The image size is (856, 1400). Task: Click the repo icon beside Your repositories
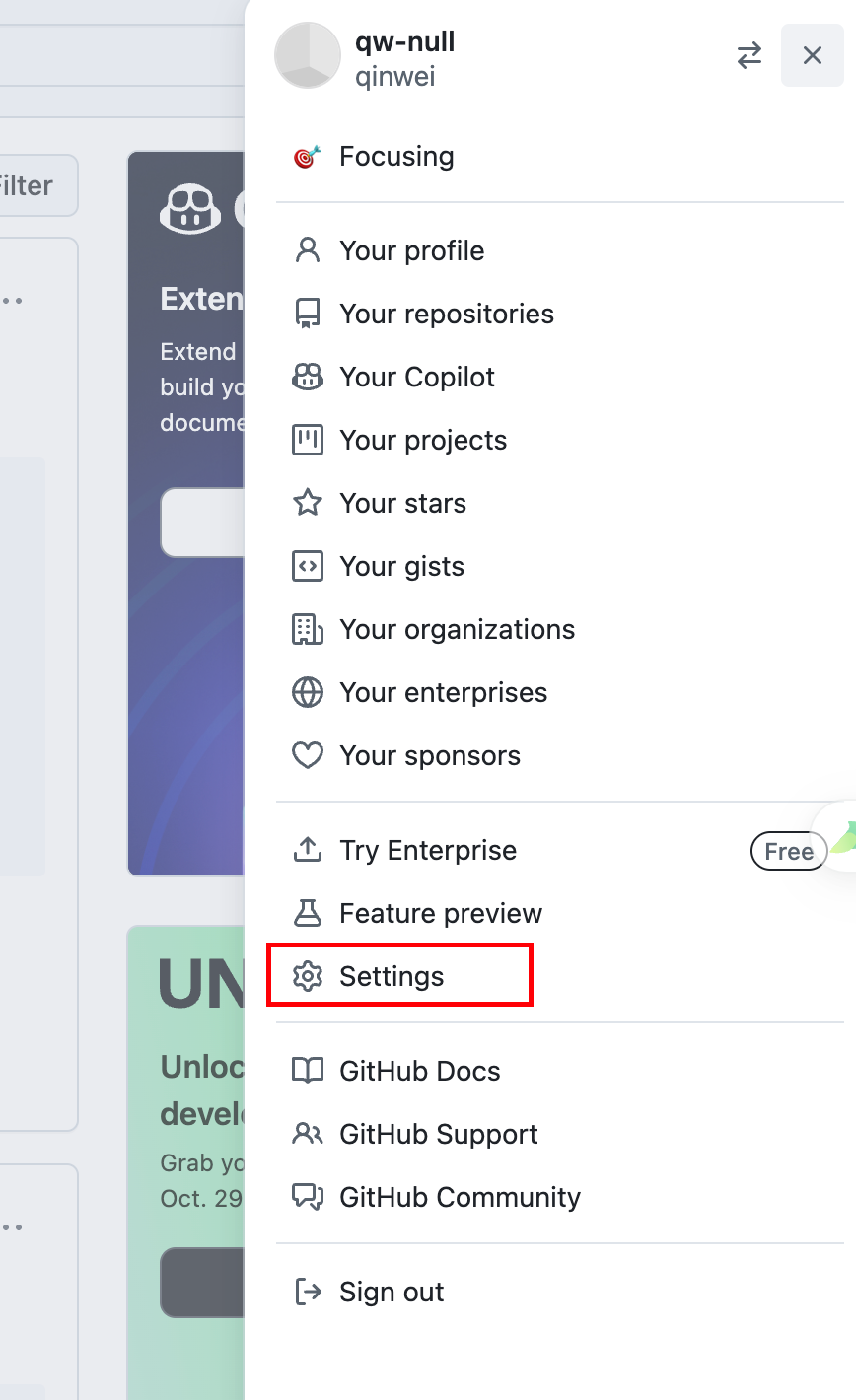coord(308,314)
